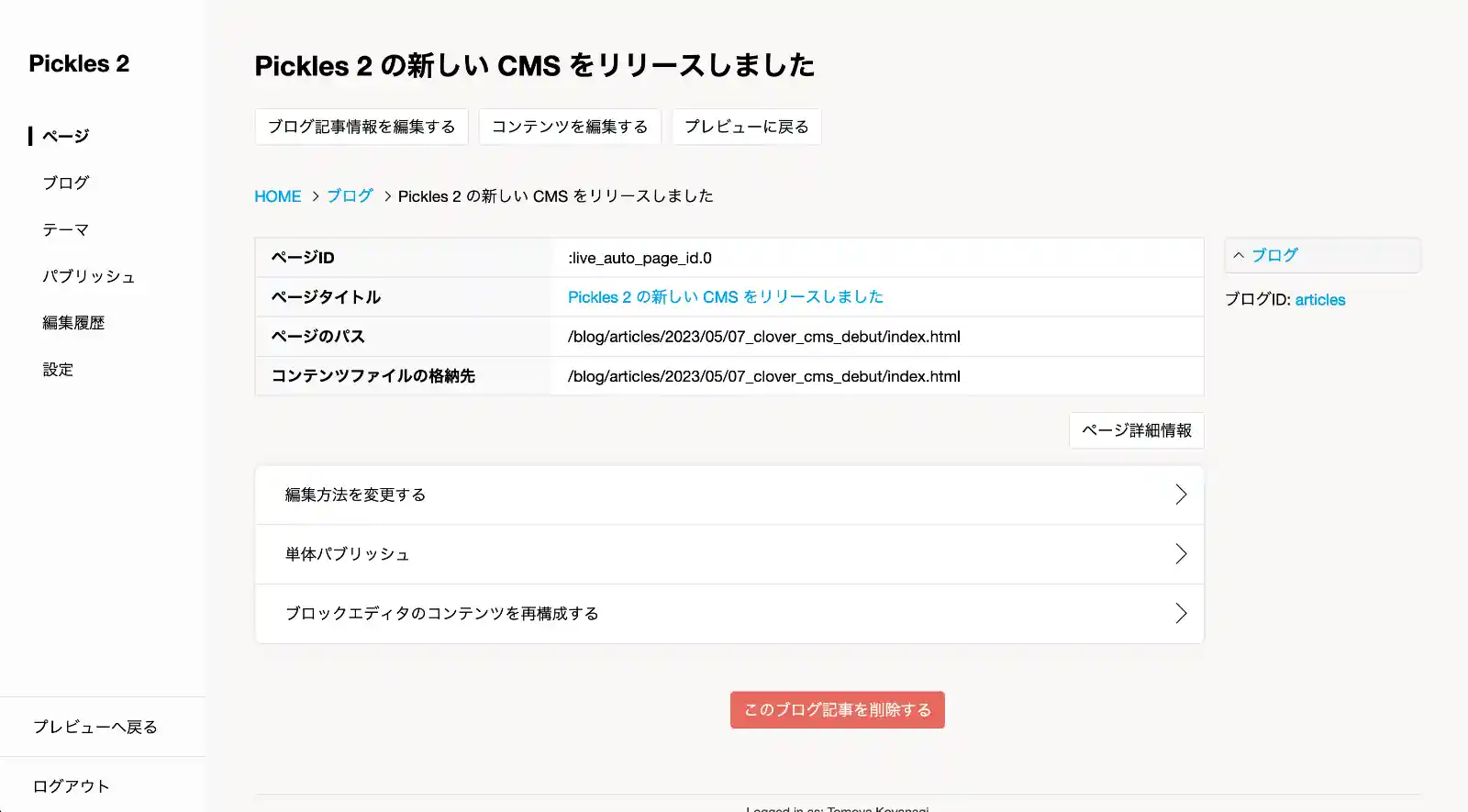The image size is (1468, 812).
Task: Expand ブロックエディタのコンテンツを再構成する row
Action: (729, 614)
